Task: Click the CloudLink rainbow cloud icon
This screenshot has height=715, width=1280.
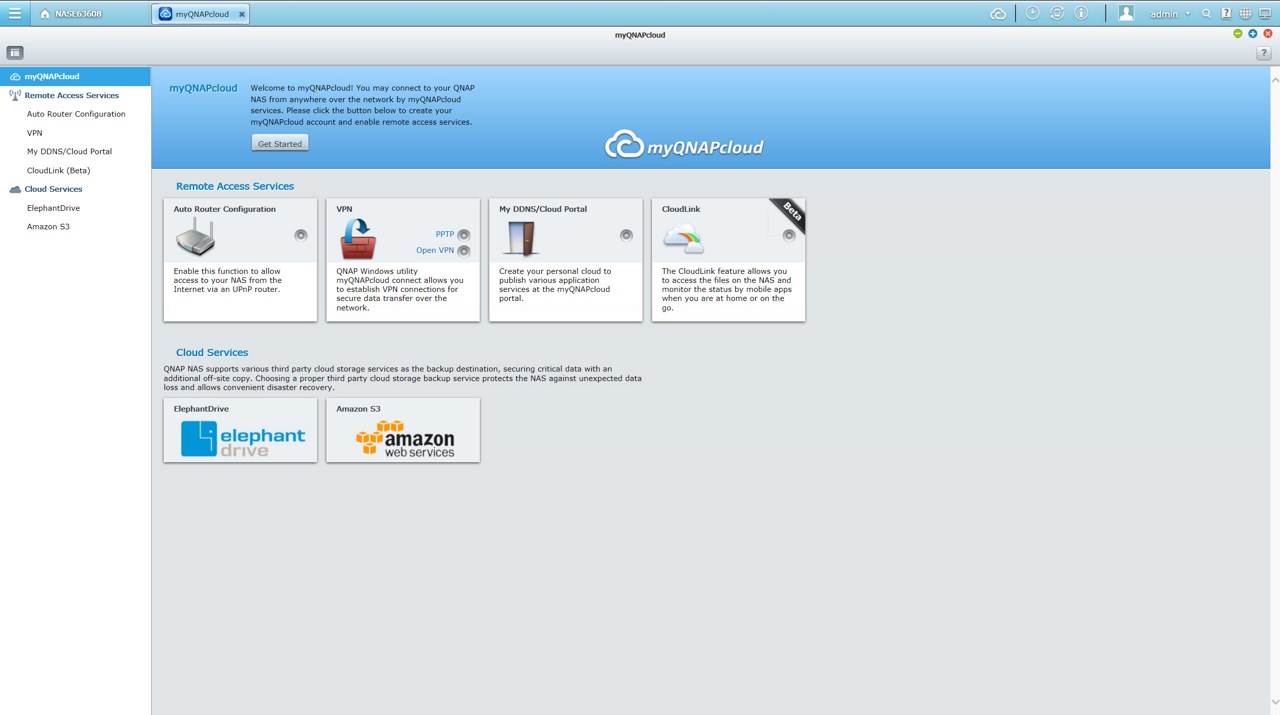Action: (x=683, y=239)
